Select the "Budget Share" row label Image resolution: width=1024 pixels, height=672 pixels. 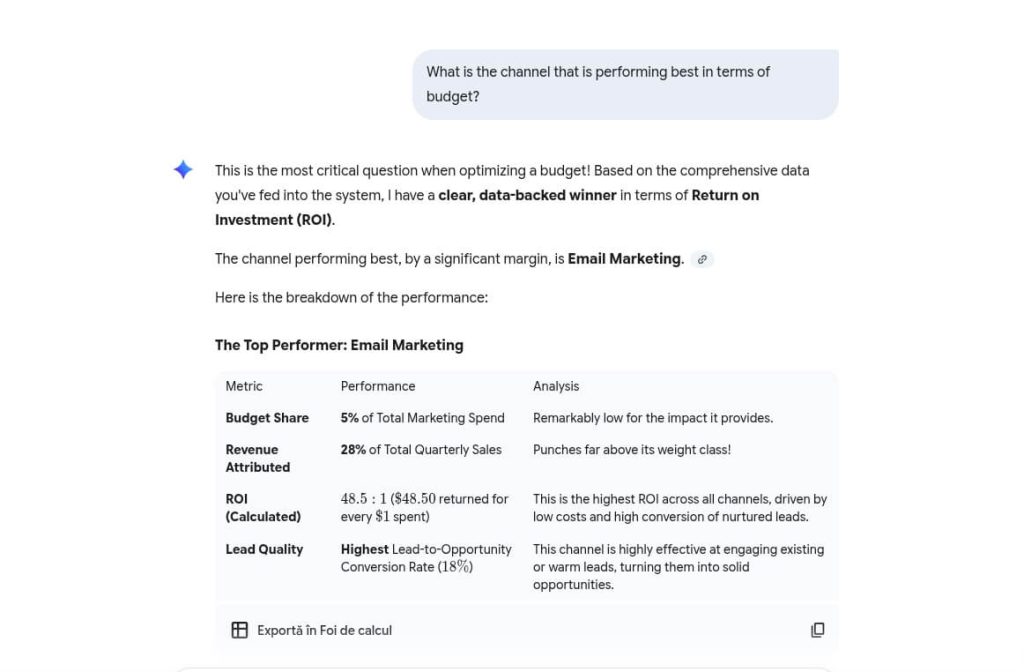coord(267,418)
